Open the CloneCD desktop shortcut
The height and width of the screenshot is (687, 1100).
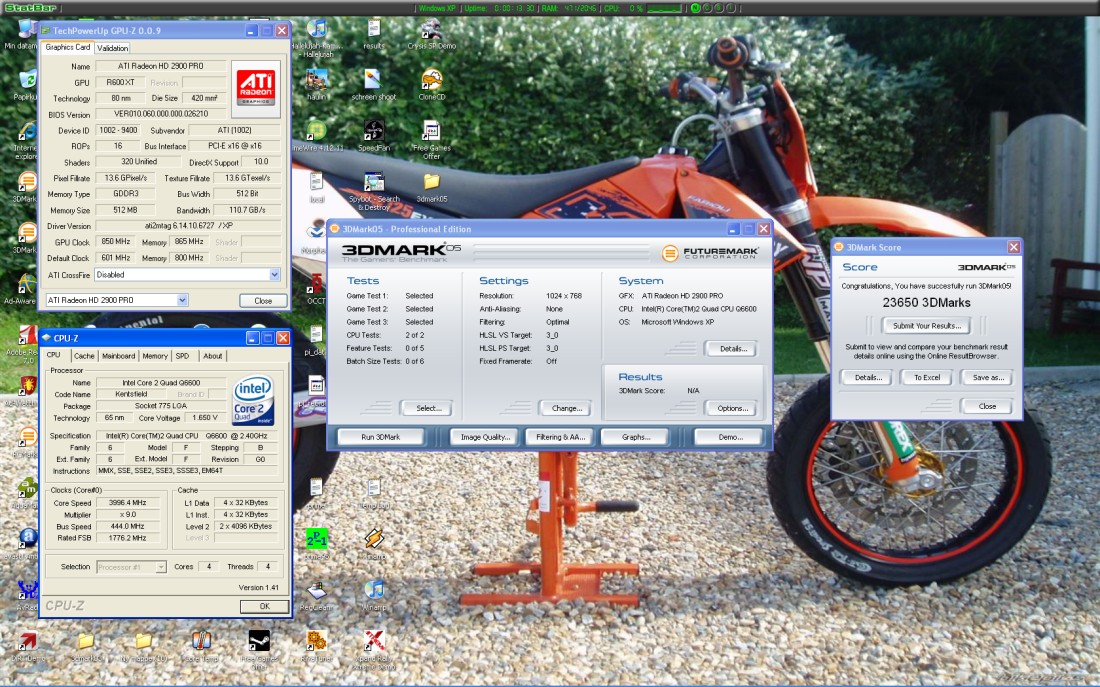pyautogui.click(x=431, y=84)
